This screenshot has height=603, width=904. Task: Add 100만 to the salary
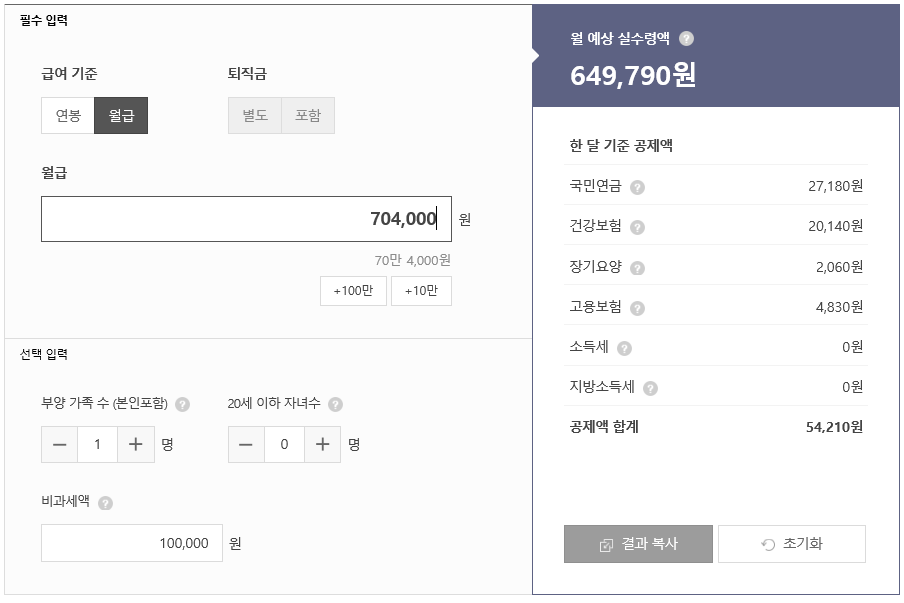tap(353, 291)
